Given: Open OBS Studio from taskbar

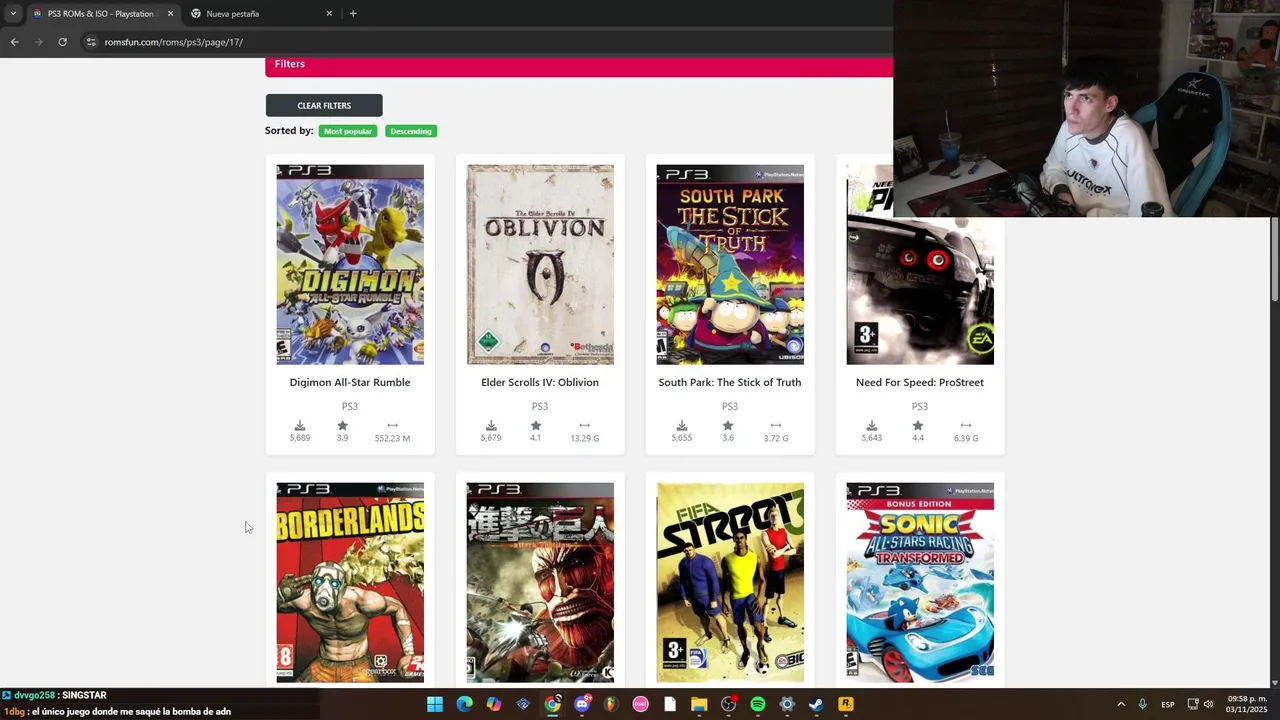Looking at the screenshot, I should tap(728, 704).
